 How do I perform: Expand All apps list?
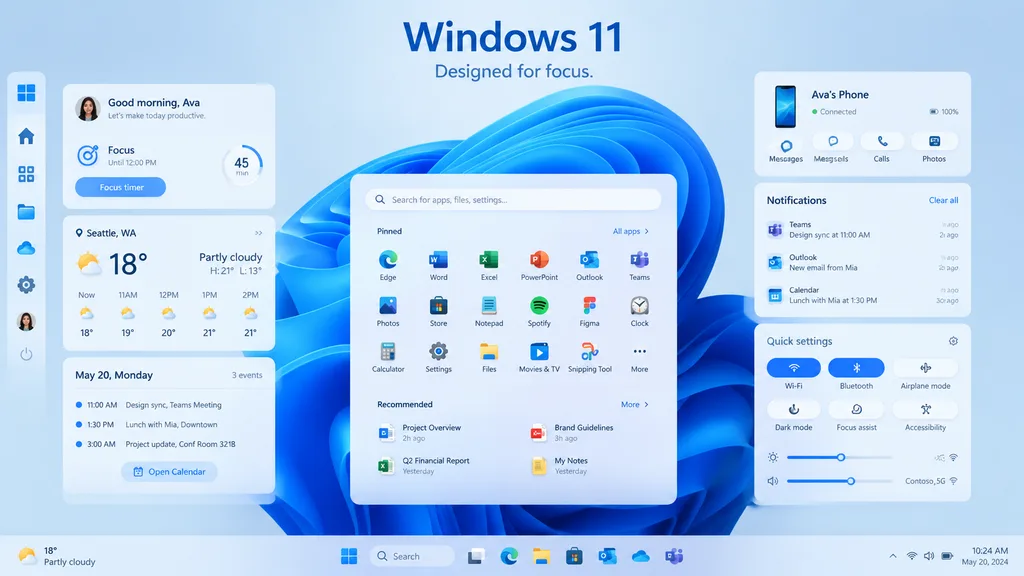coord(630,231)
